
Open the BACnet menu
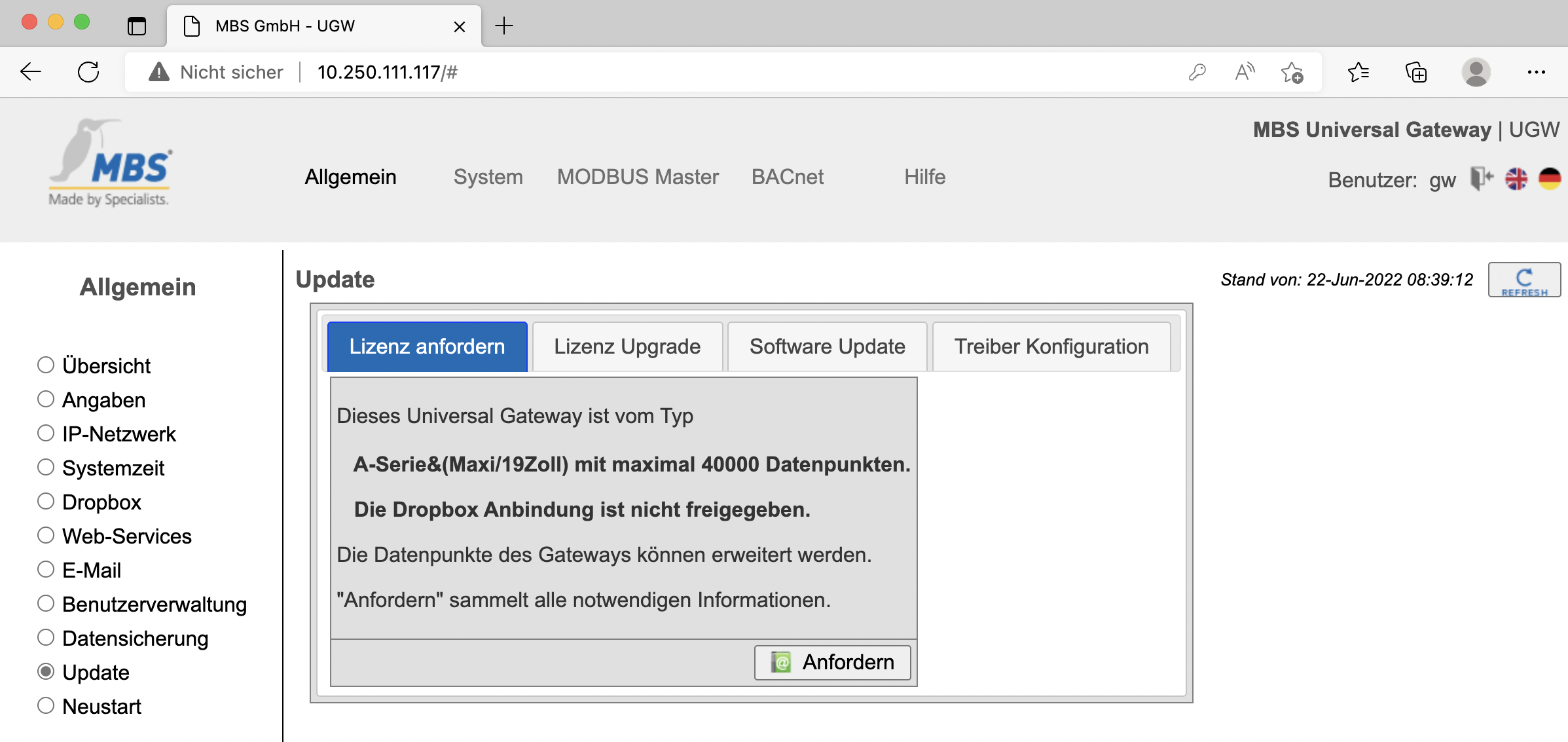pyautogui.click(x=787, y=177)
